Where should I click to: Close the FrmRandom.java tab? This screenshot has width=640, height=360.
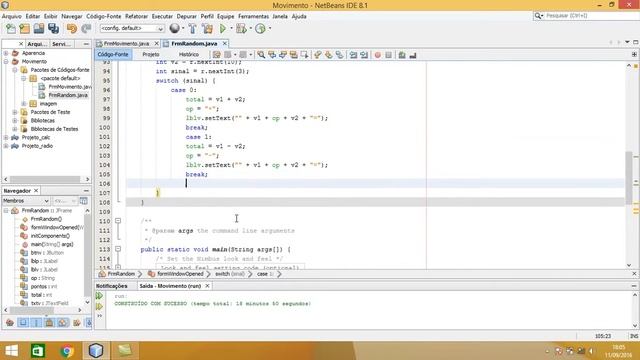point(224,43)
